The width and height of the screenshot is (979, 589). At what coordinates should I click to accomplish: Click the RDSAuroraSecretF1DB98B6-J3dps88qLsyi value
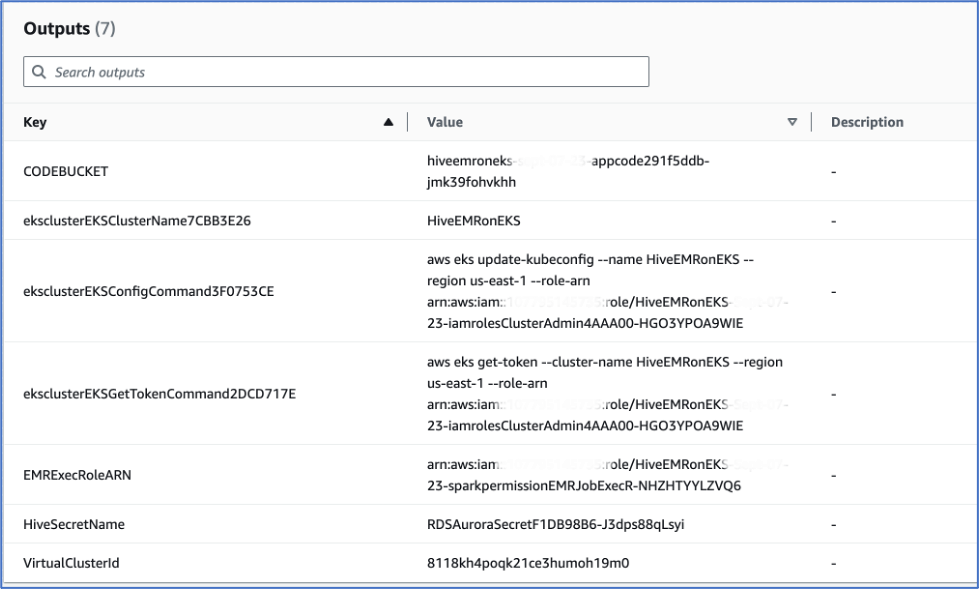click(556, 524)
